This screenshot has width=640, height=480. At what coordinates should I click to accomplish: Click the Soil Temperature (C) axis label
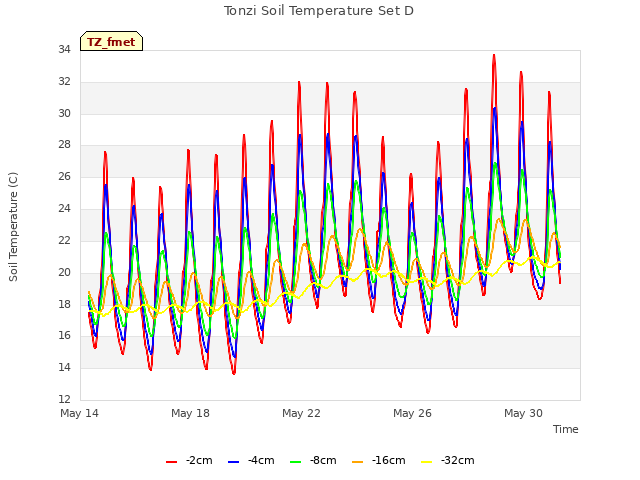(13, 227)
